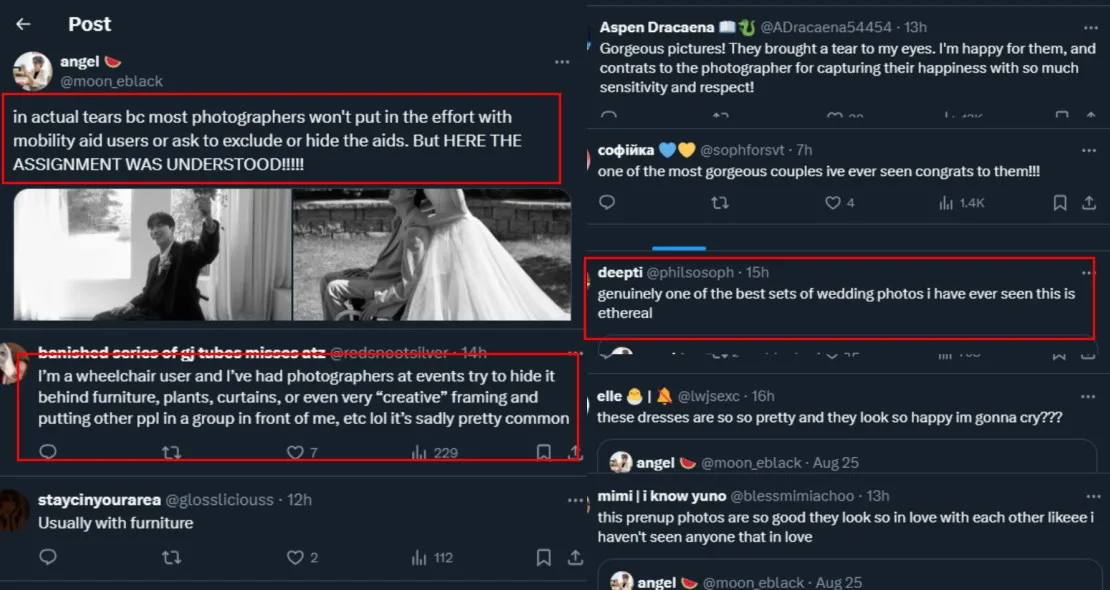Repost софійка's reply
Image resolution: width=1110 pixels, height=590 pixels.
719,203
